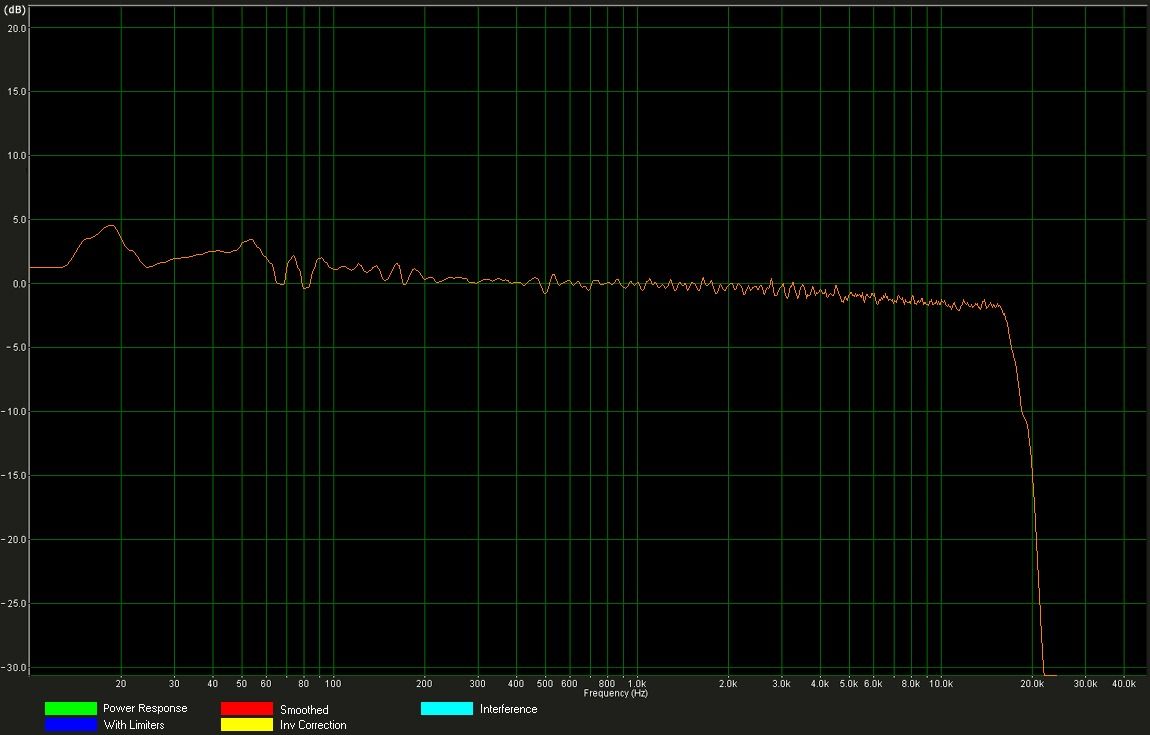Click the 5.0k frequency tick label
The height and width of the screenshot is (735, 1150).
point(849,684)
